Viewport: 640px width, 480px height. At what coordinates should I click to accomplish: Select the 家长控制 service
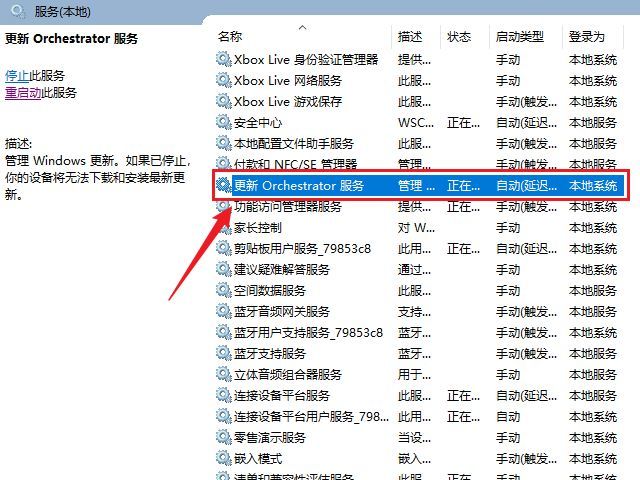[258, 227]
